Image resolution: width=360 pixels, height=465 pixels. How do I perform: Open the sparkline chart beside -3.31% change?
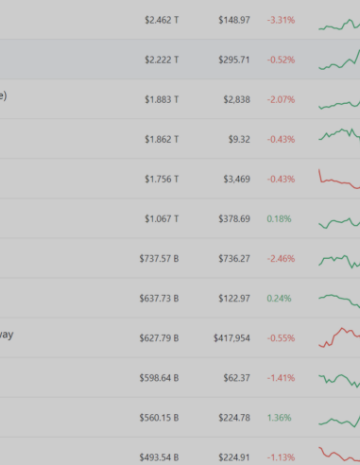click(x=339, y=25)
